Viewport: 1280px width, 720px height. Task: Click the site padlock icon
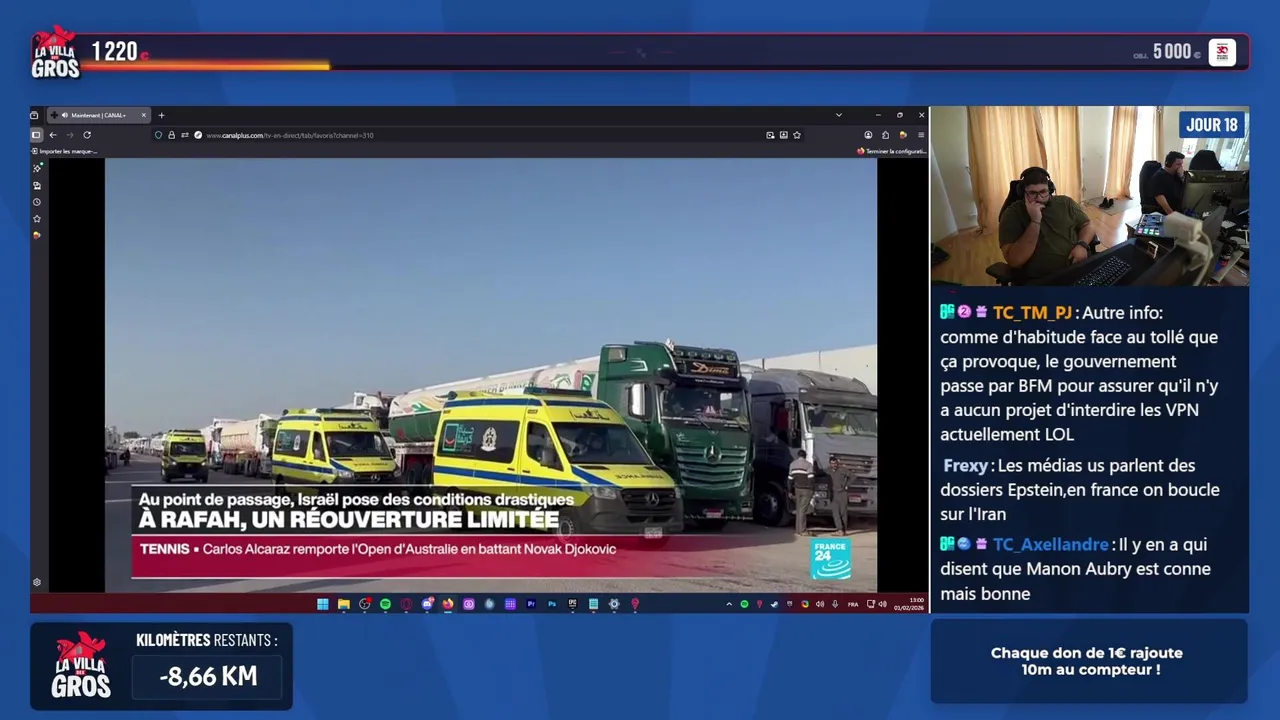(x=171, y=135)
